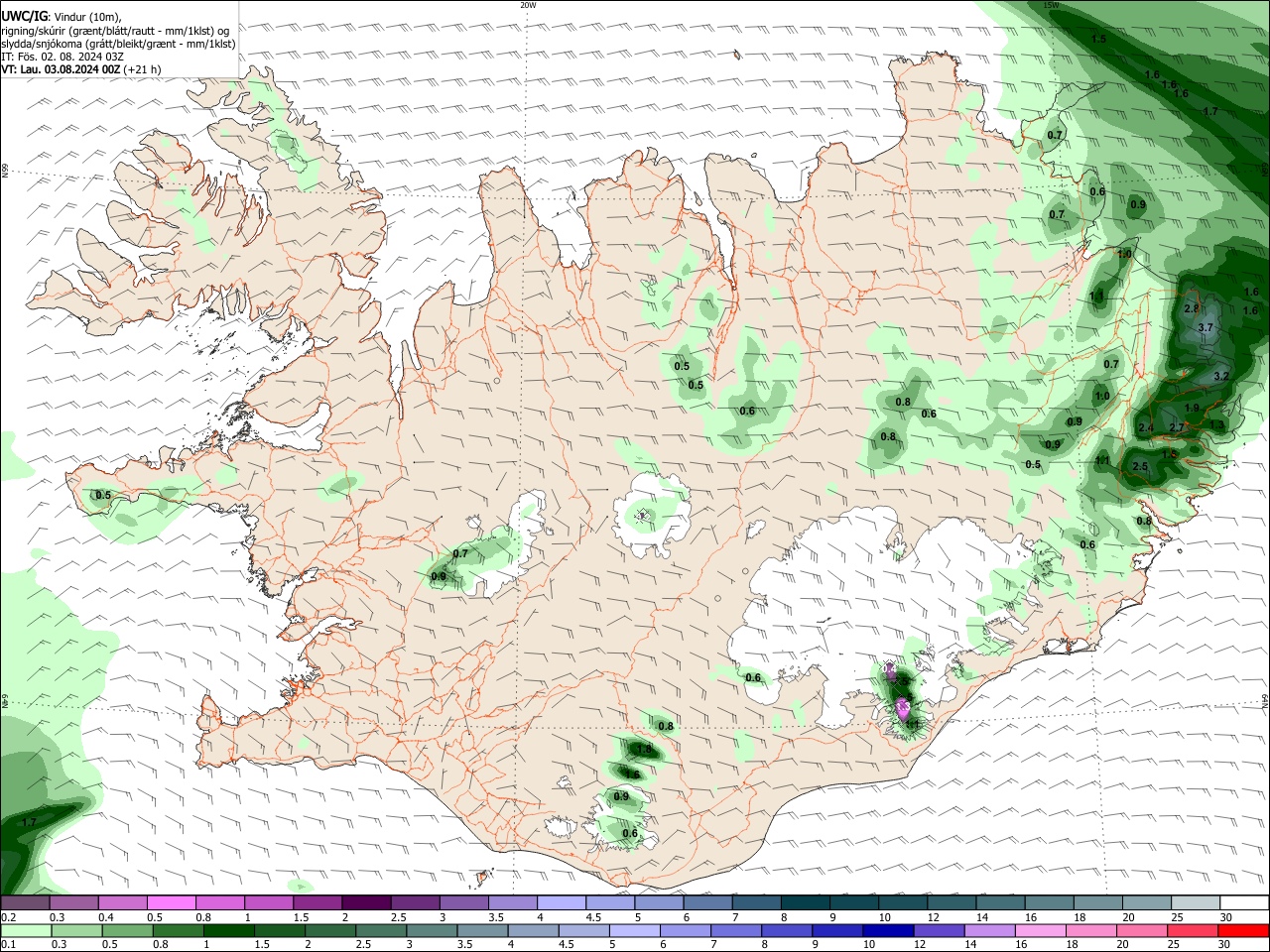Pick the darkest green 1 swatch in rain legend
This screenshot has width=1270, height=952.
(x=228, y=930)
